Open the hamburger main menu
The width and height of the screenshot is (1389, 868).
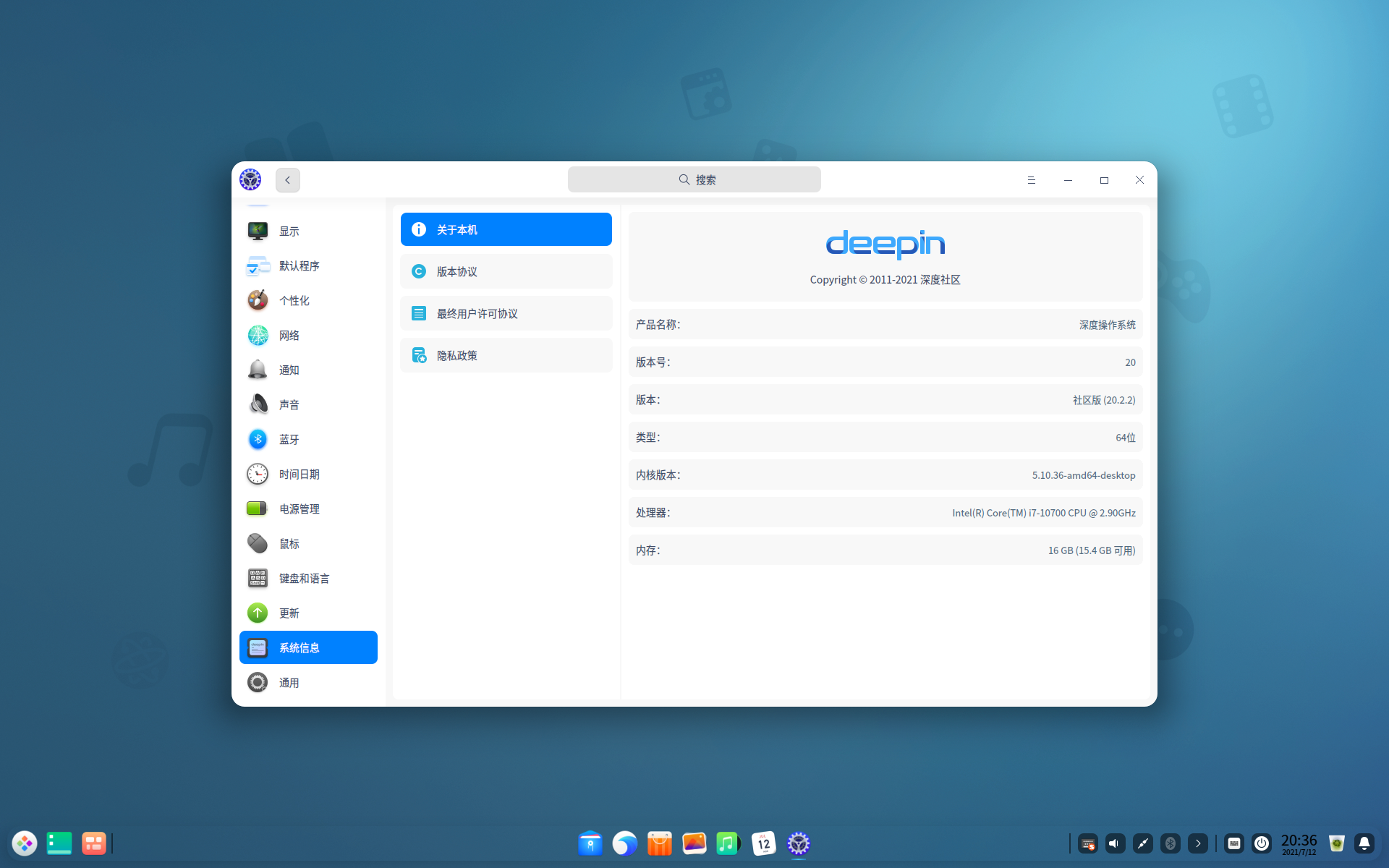(x=1031, y=180)
